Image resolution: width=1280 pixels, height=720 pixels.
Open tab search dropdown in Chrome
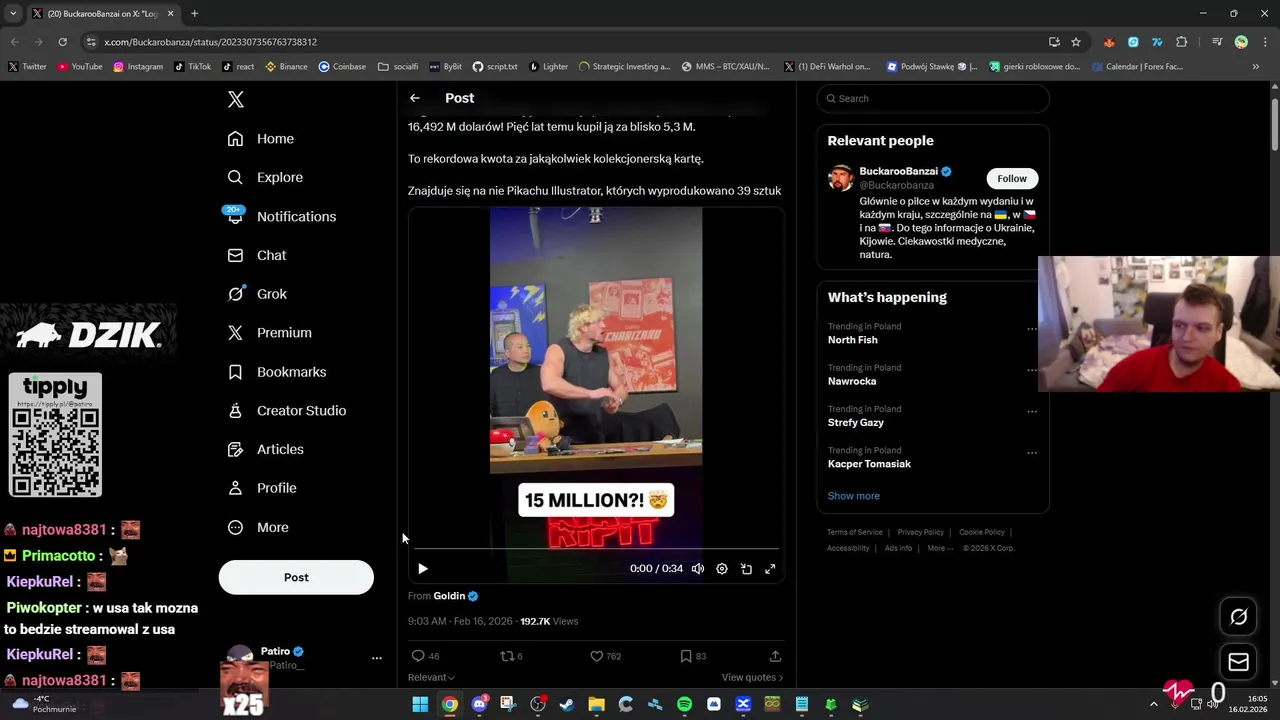click(13, 14)
